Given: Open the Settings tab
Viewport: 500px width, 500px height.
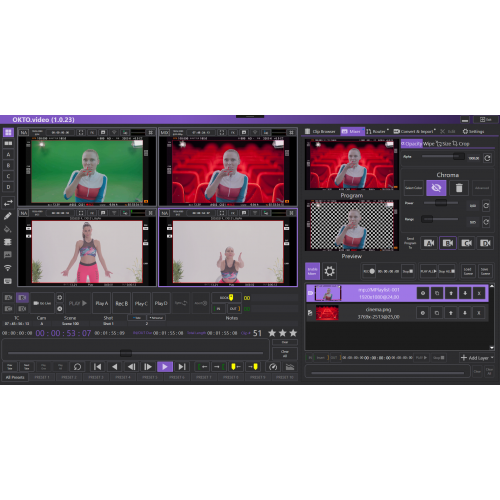Looking at the screenshot, I should click(473, 131).
